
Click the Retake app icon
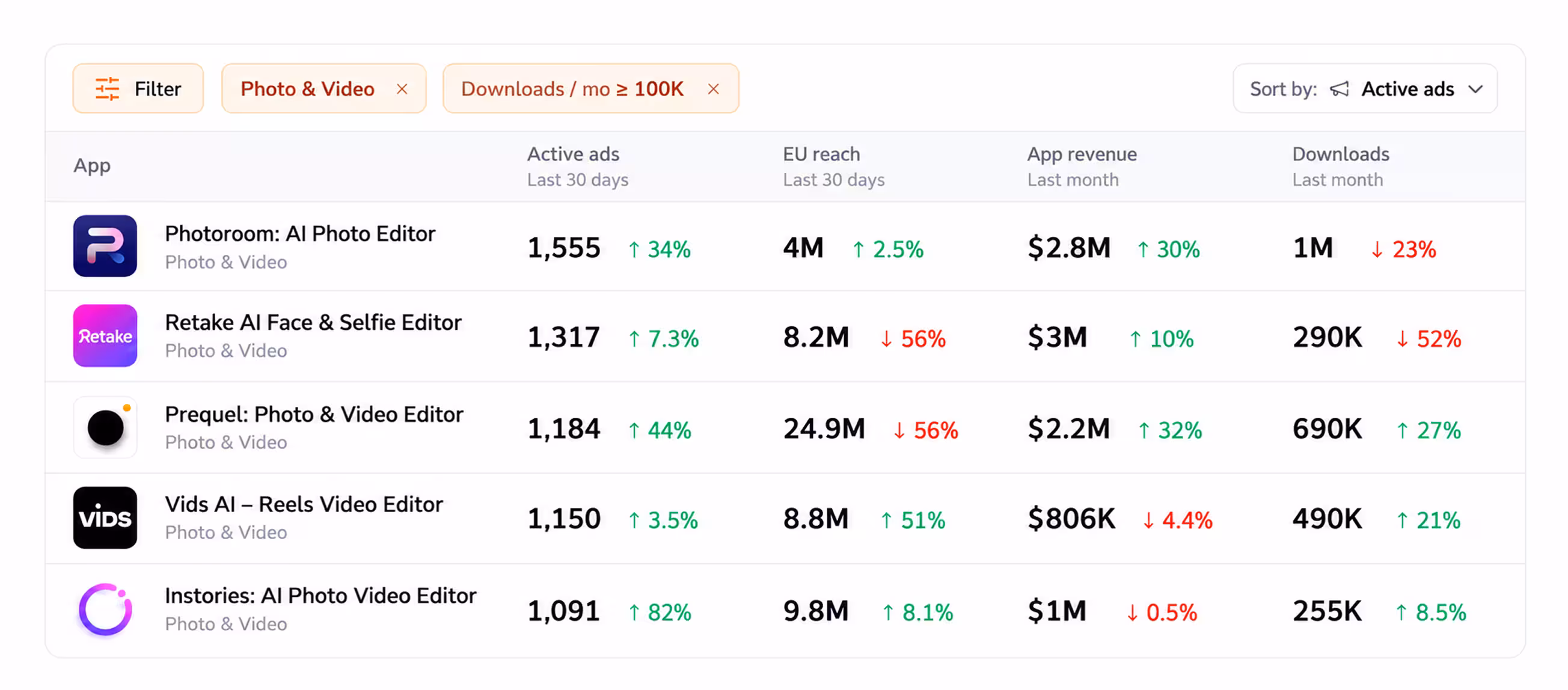(x=105, y=335)
